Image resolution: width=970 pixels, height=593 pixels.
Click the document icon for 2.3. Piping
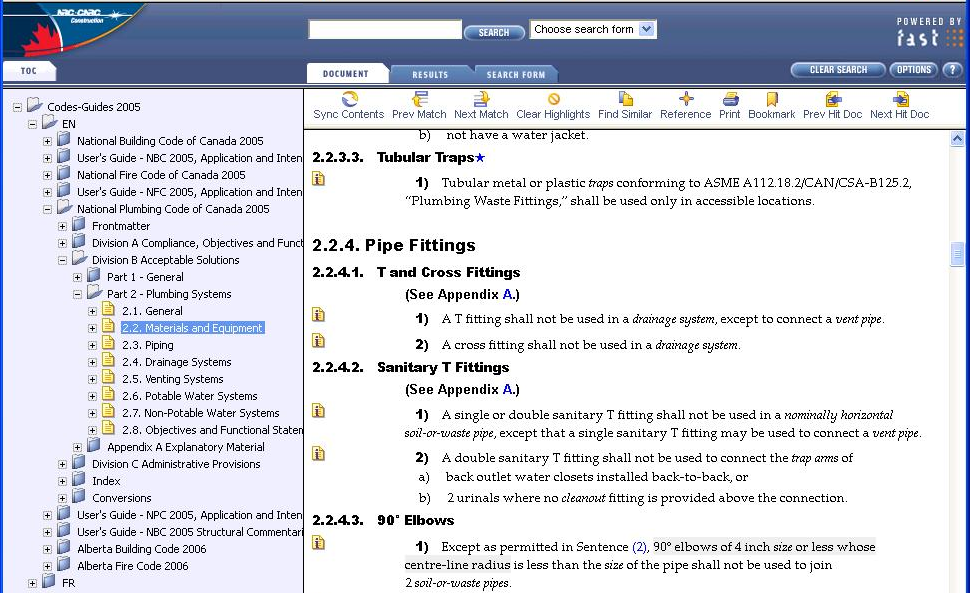coord(108,344)
